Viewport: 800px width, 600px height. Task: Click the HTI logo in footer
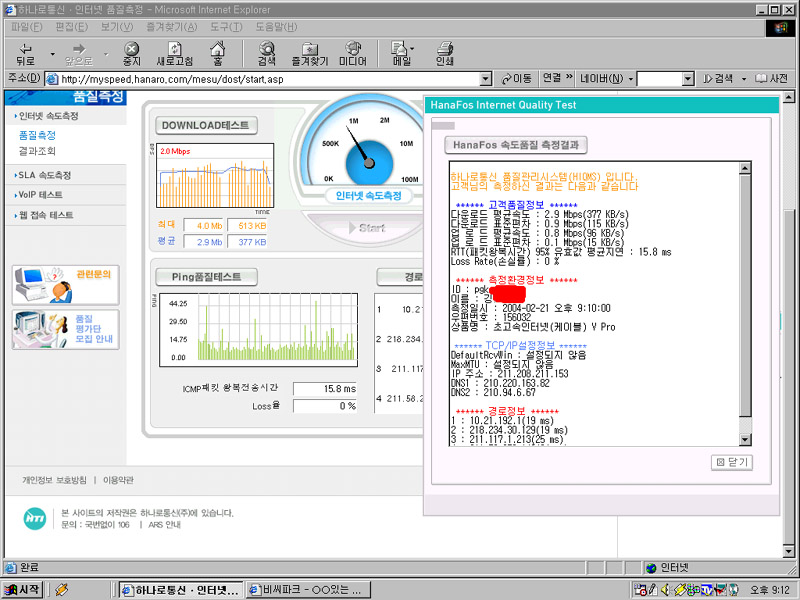click(35, 518)
